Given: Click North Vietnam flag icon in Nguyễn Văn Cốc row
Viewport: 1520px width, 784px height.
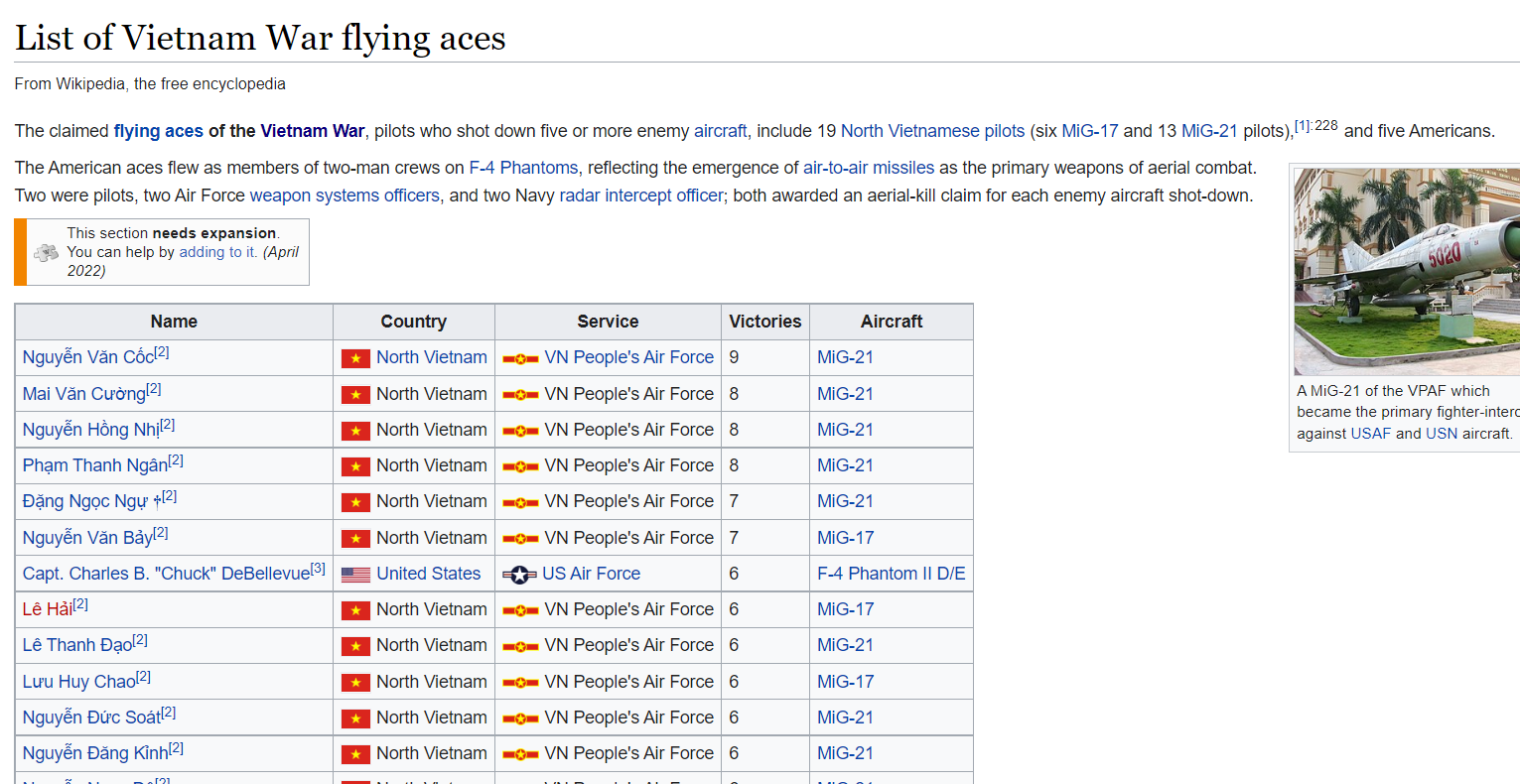Looking at the screenshot, I should tap(355, 358).
